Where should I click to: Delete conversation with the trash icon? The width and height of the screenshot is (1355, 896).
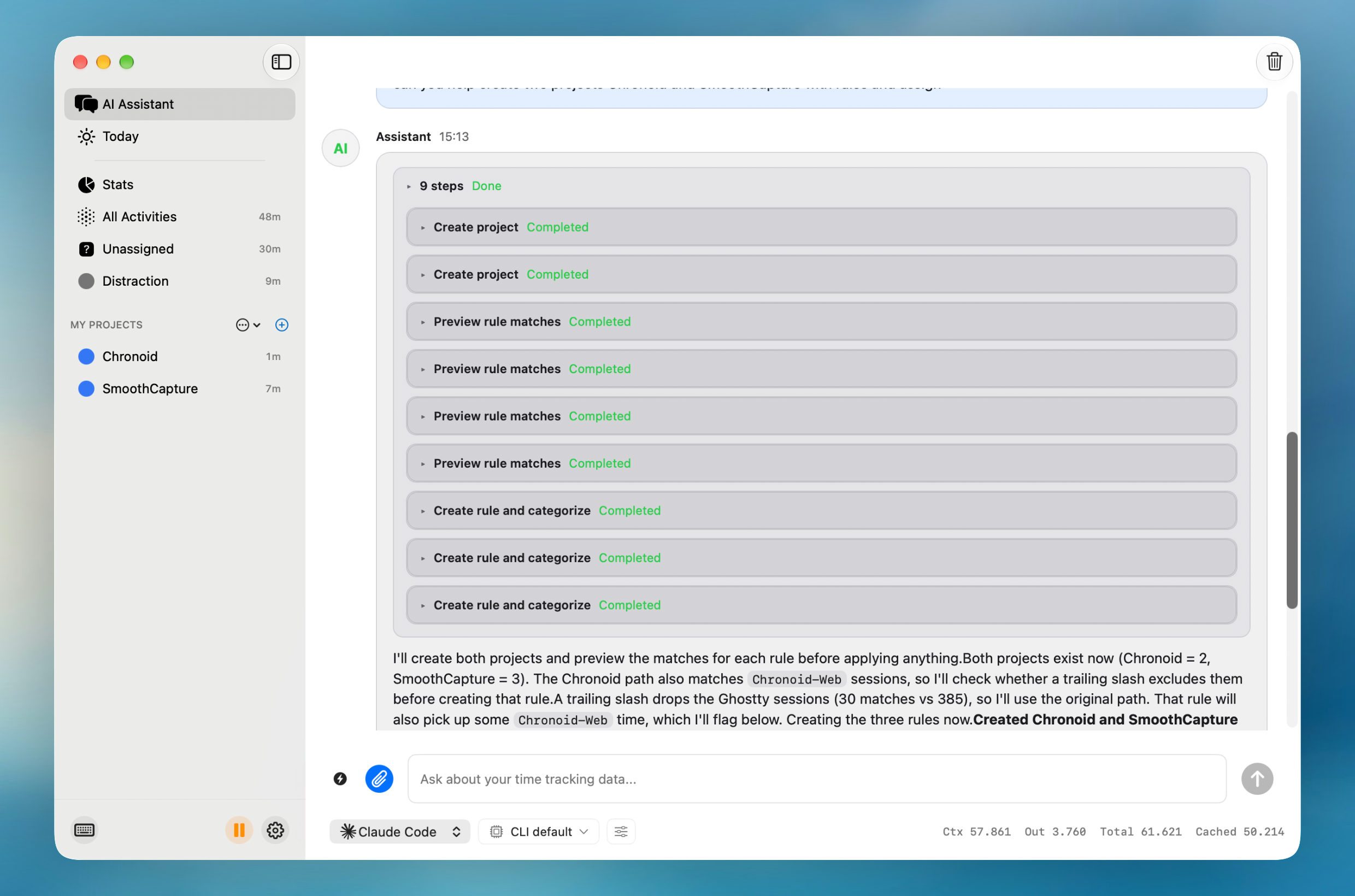point(1275,62)
